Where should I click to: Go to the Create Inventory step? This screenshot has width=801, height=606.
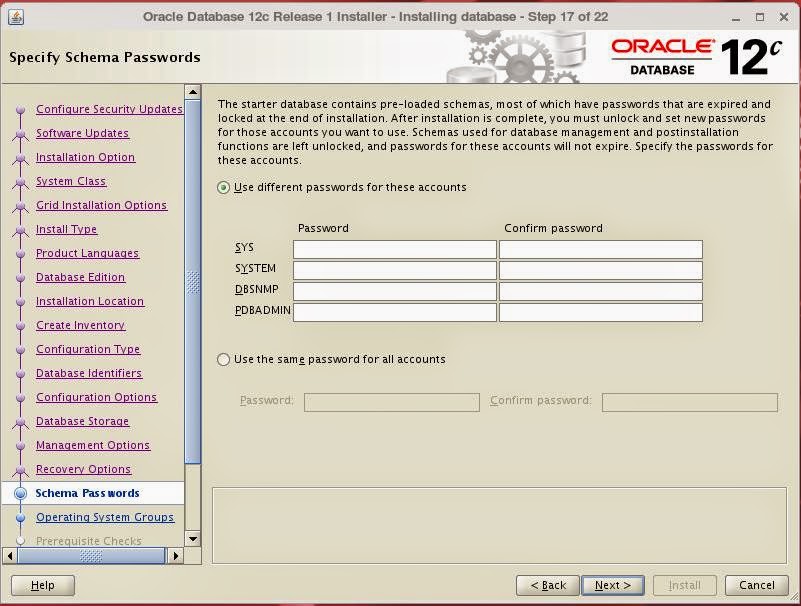pos(80,325)
